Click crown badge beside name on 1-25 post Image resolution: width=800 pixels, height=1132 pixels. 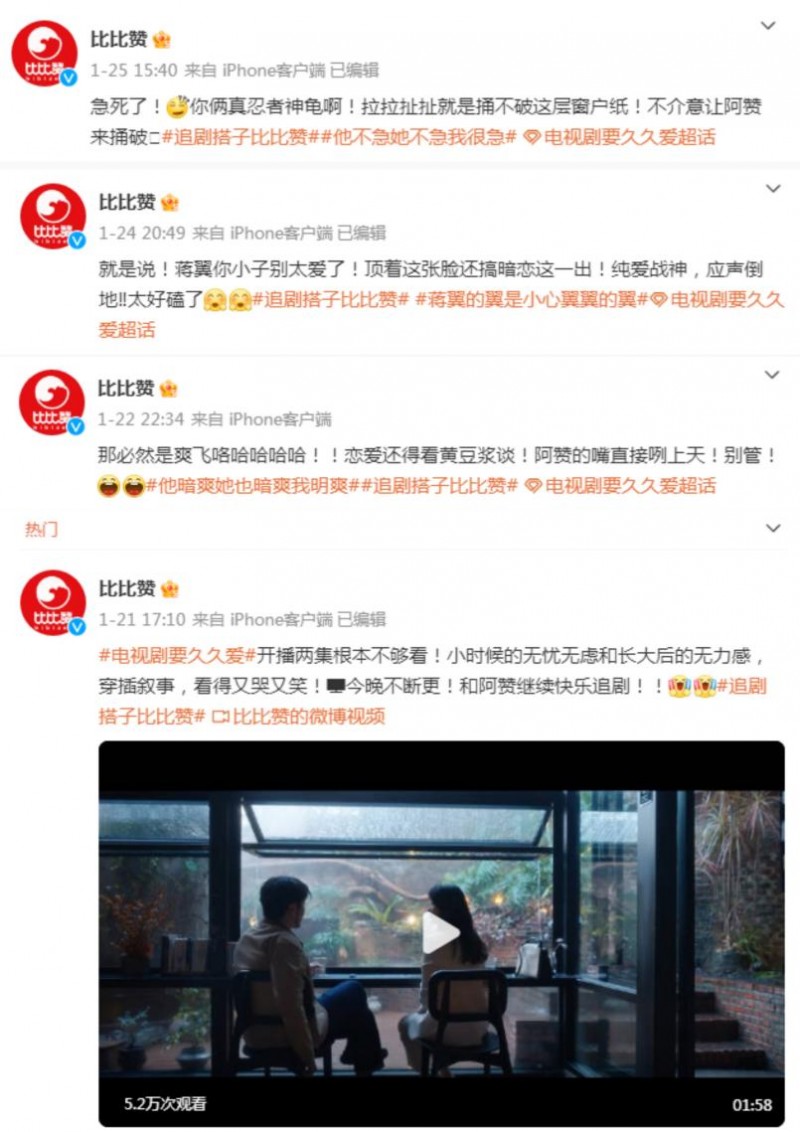tap(162, 39)
